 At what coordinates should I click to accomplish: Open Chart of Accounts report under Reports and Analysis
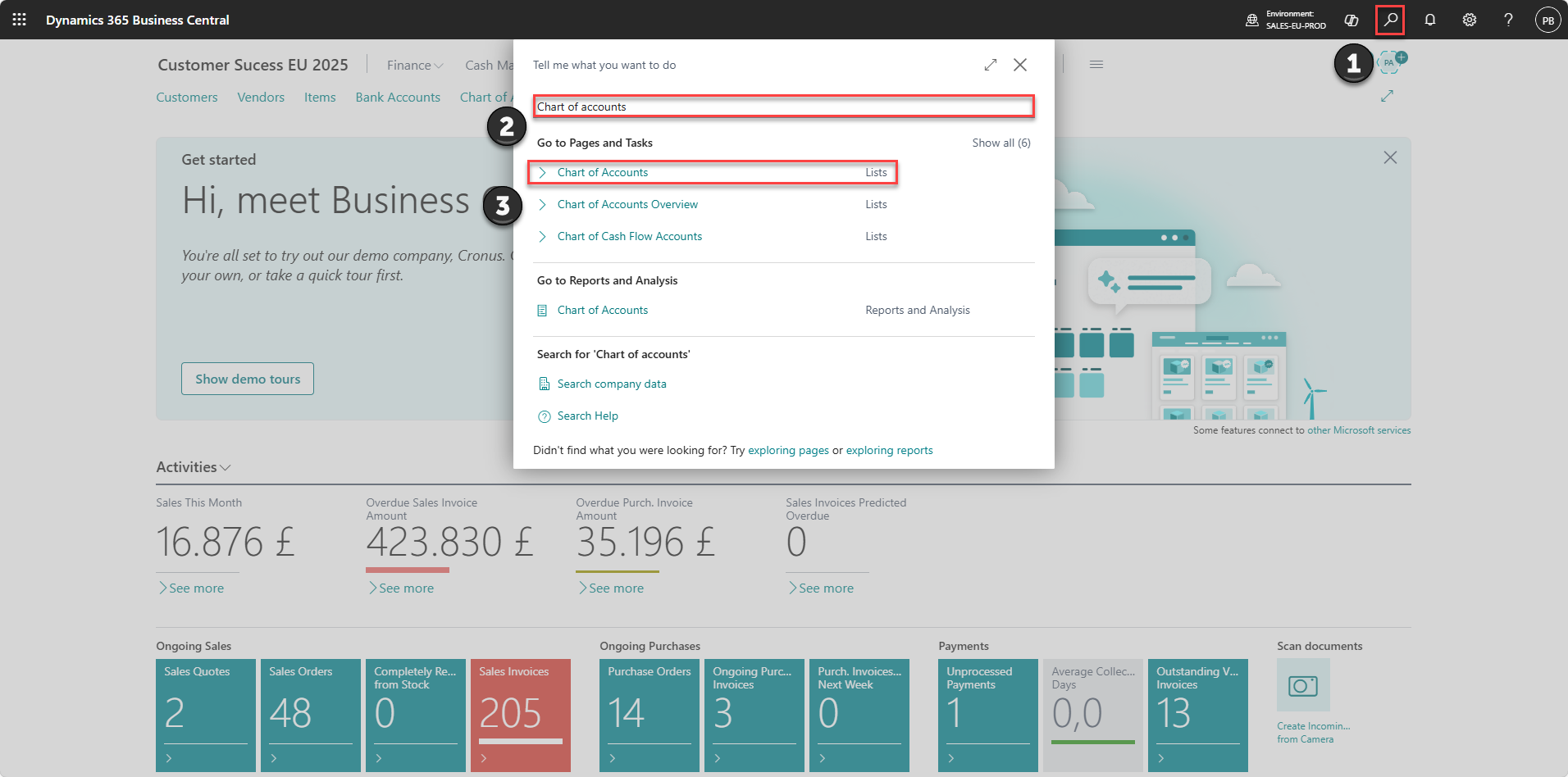pyautogui.click(x=603, y=310)
